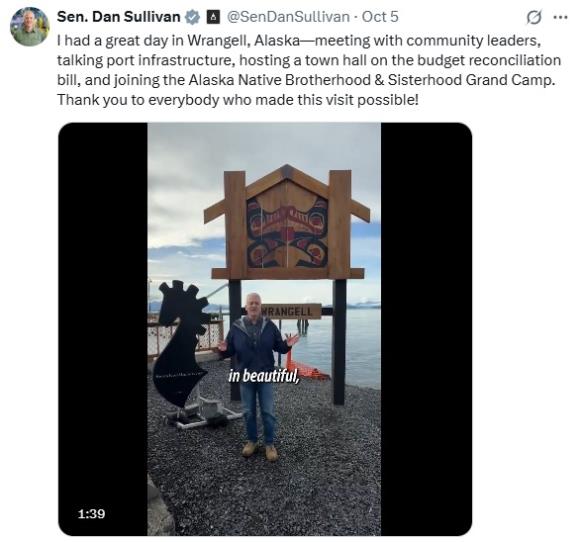Click the black square affiliation badge
The image size is (580, 542).
[x=213, y=17]
